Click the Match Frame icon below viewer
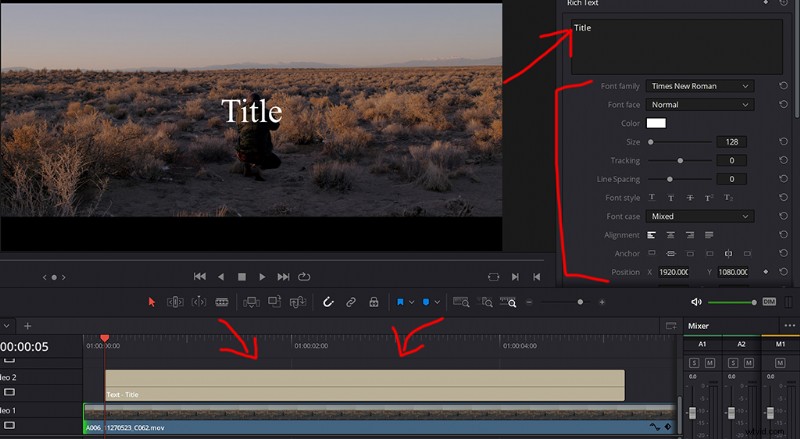 click(x=493, y=277)
